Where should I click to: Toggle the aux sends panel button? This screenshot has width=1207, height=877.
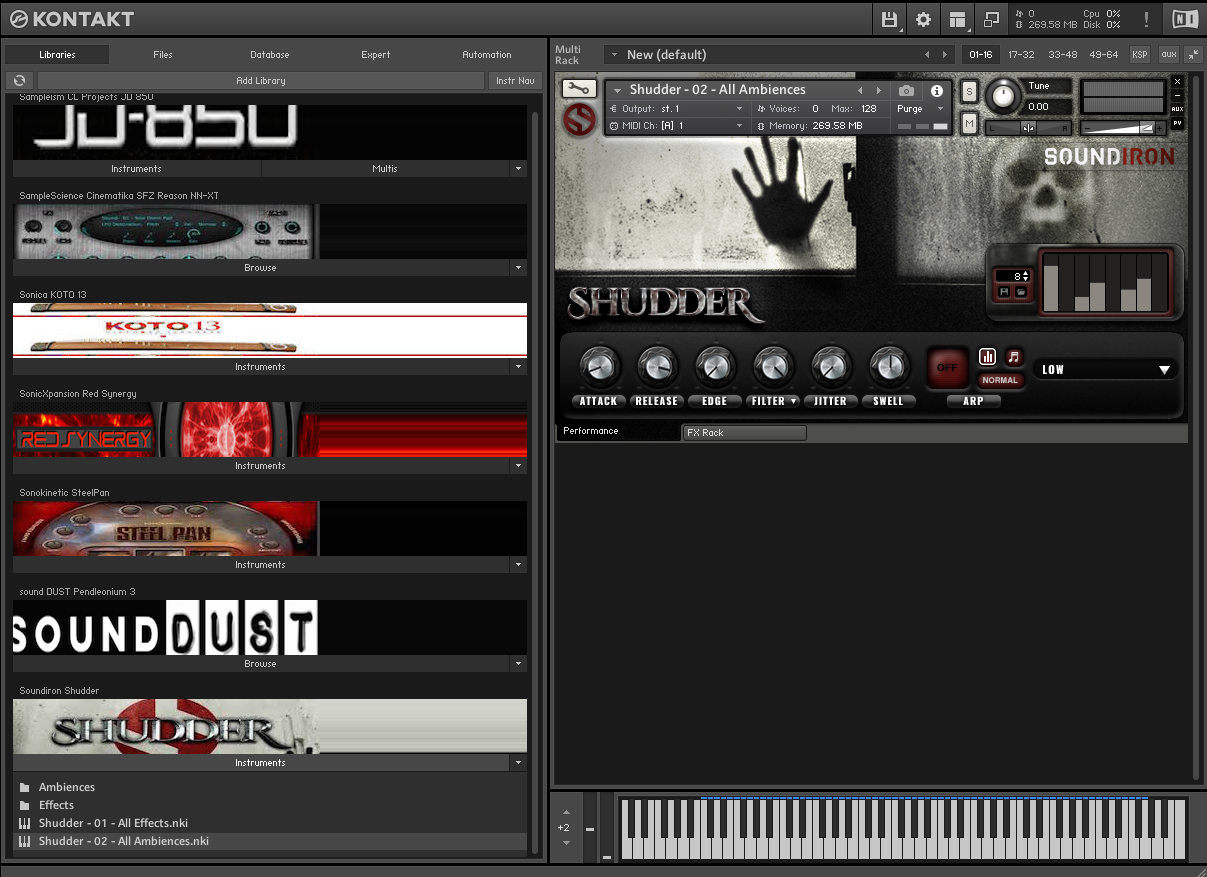click(1167, 54)
